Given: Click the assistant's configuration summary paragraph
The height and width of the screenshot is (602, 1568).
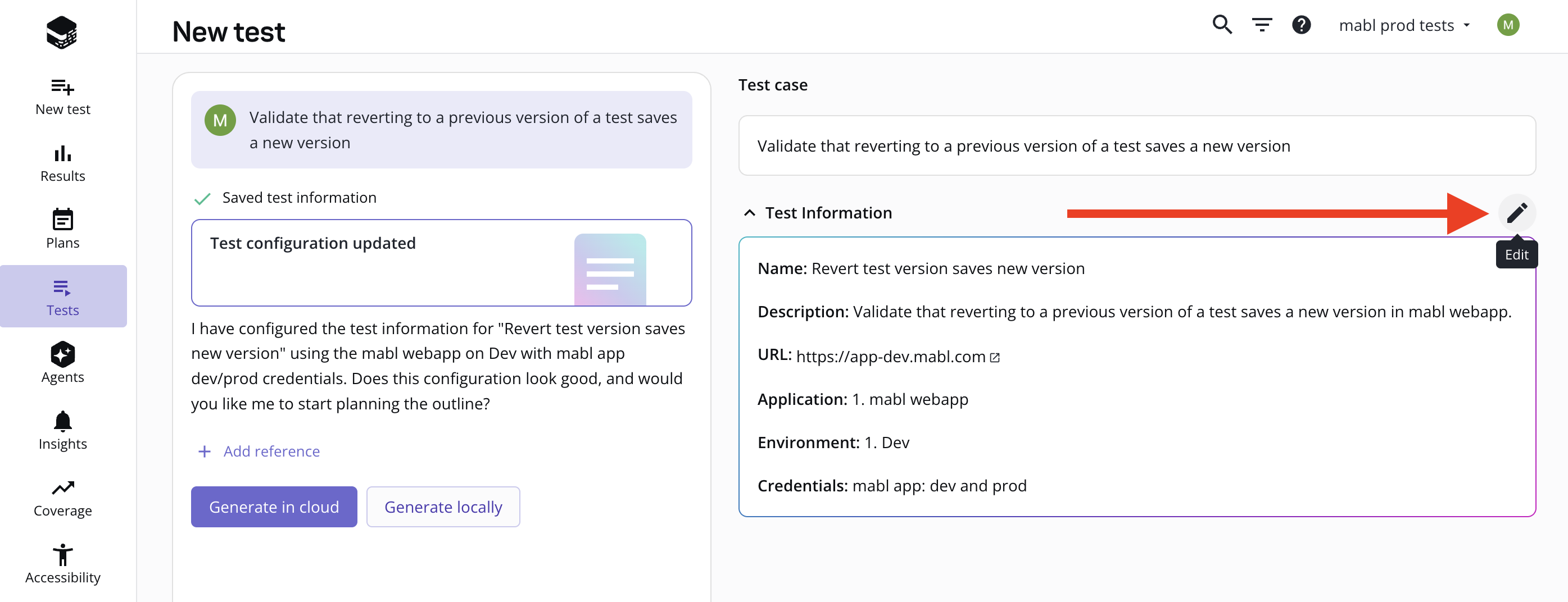Looking at the screenshot, I should coord(438,366).
